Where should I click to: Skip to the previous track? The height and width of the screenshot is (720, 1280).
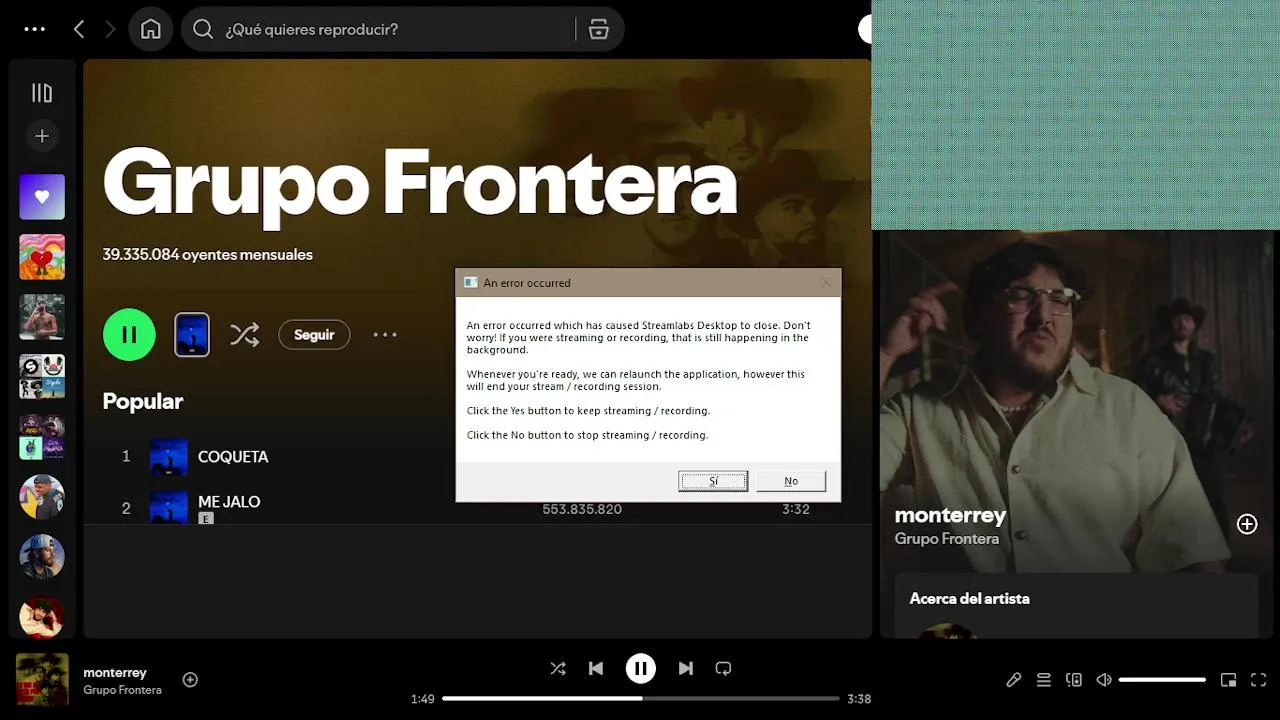pyautogui.click(x=596, y=668)
